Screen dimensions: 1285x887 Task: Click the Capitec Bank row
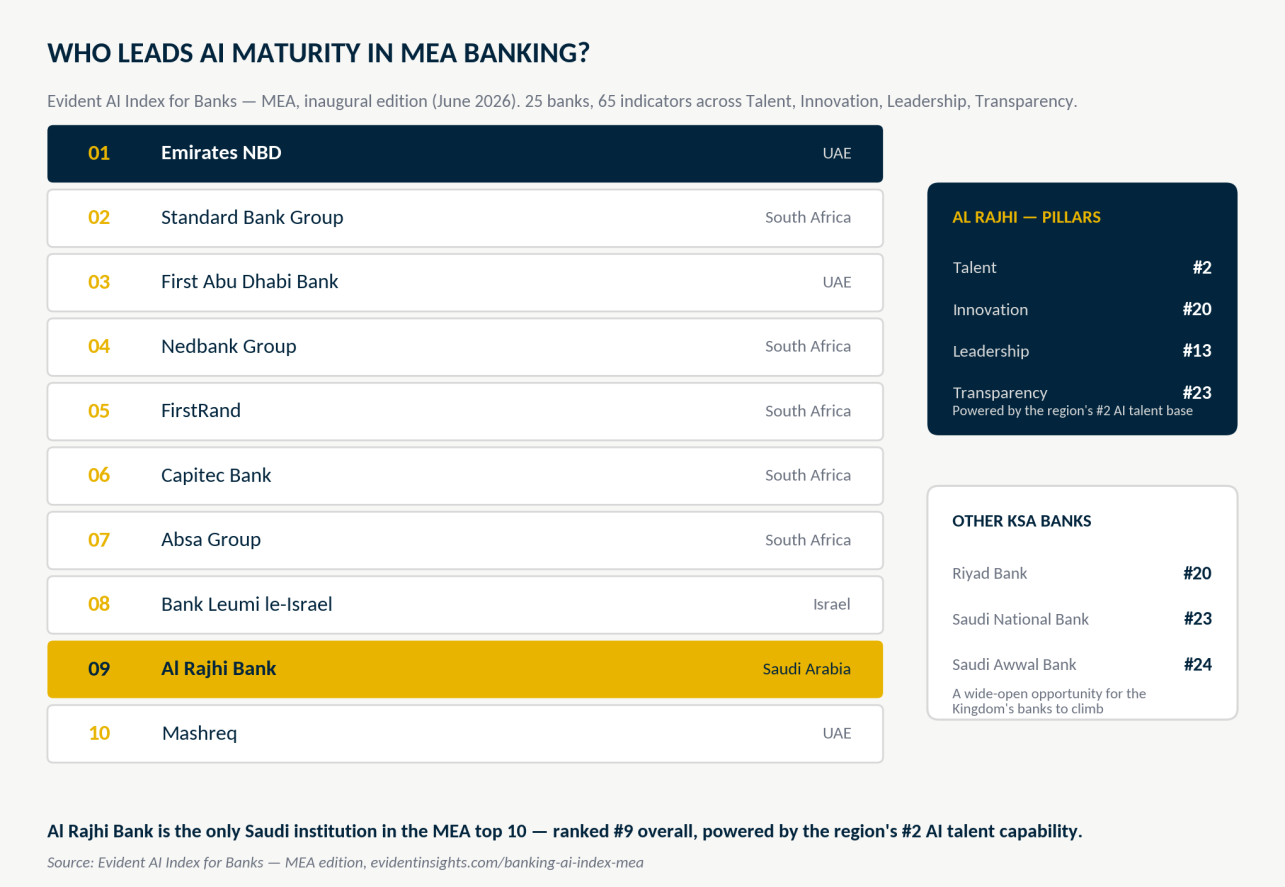465,476
